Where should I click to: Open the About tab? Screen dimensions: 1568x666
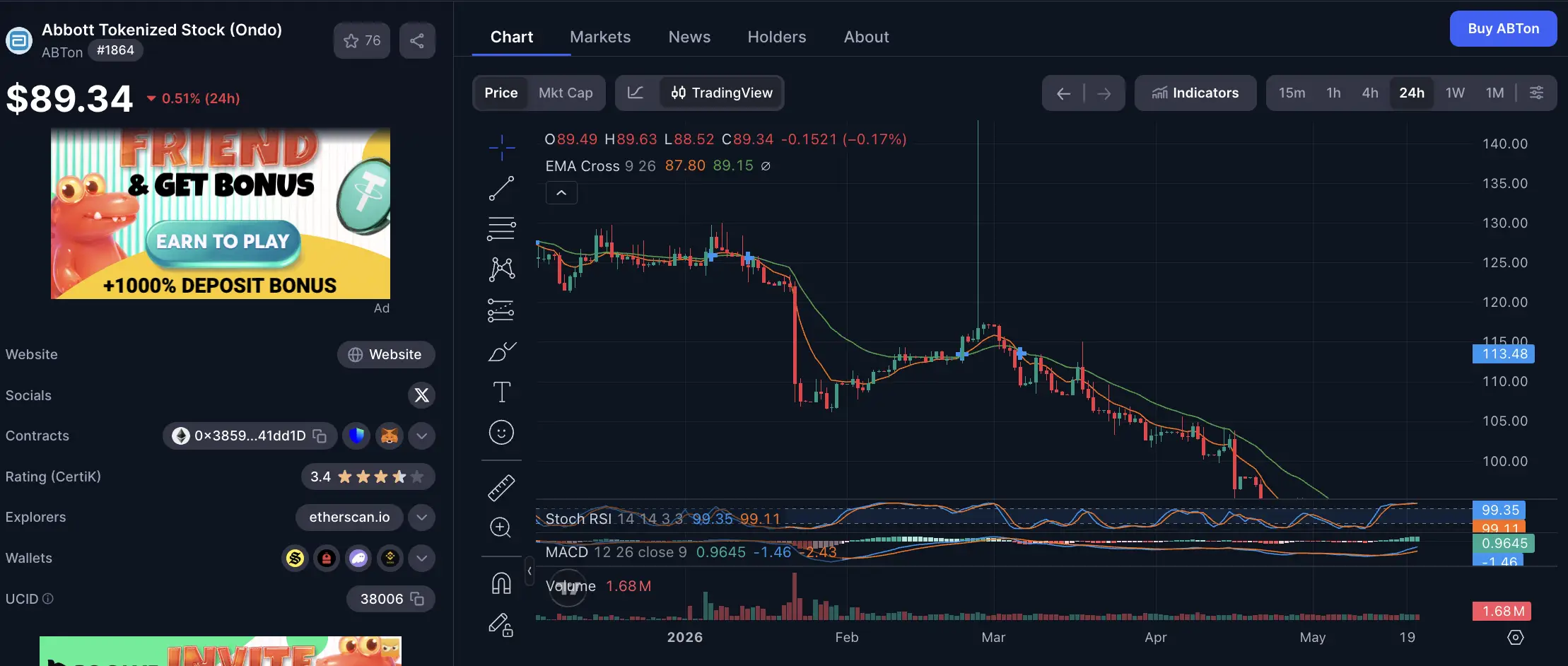pyautogui.click(x=866, y=37)
